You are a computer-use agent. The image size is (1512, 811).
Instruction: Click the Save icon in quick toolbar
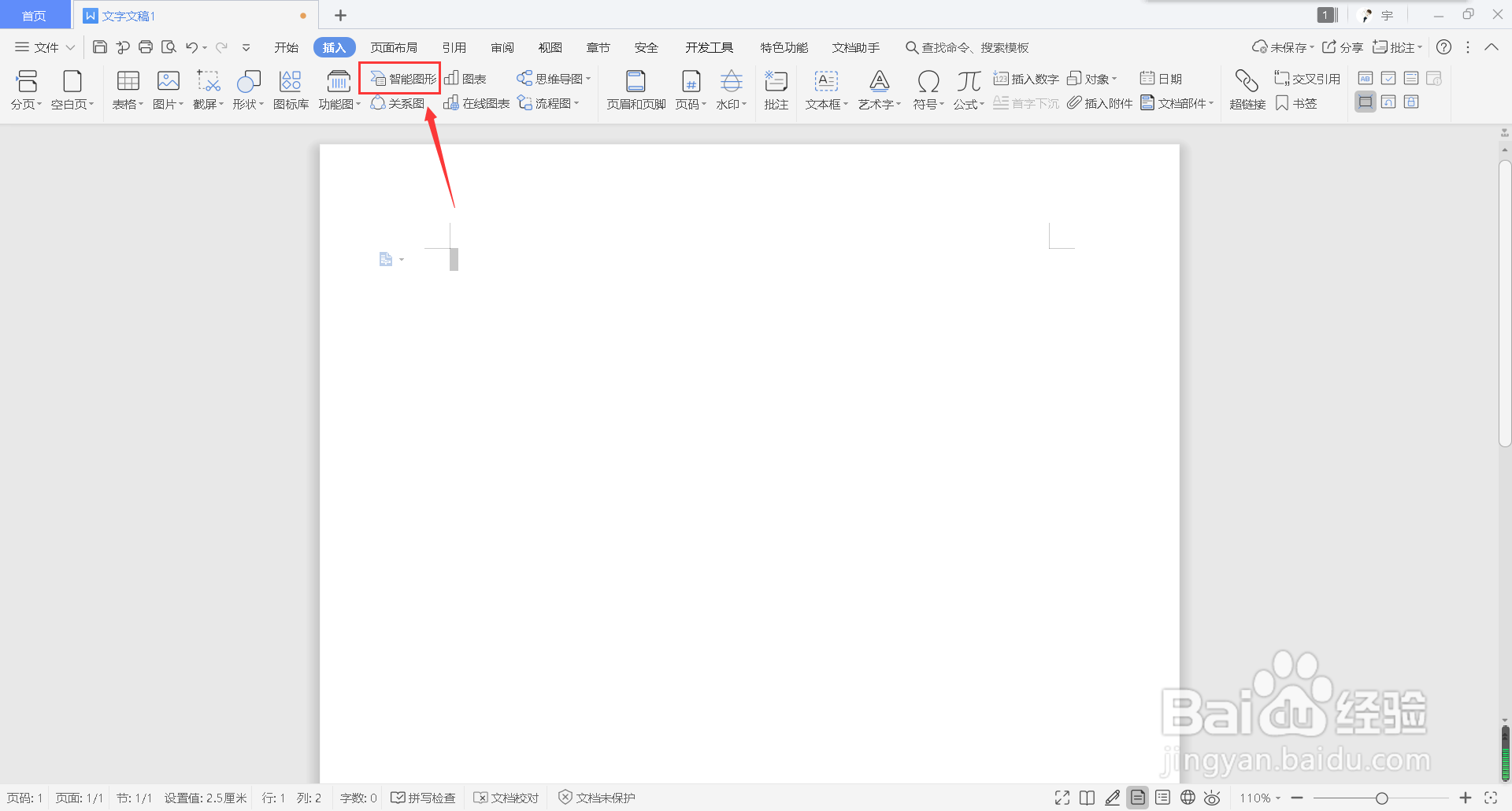pyautogui.click(x=100, y=47)
